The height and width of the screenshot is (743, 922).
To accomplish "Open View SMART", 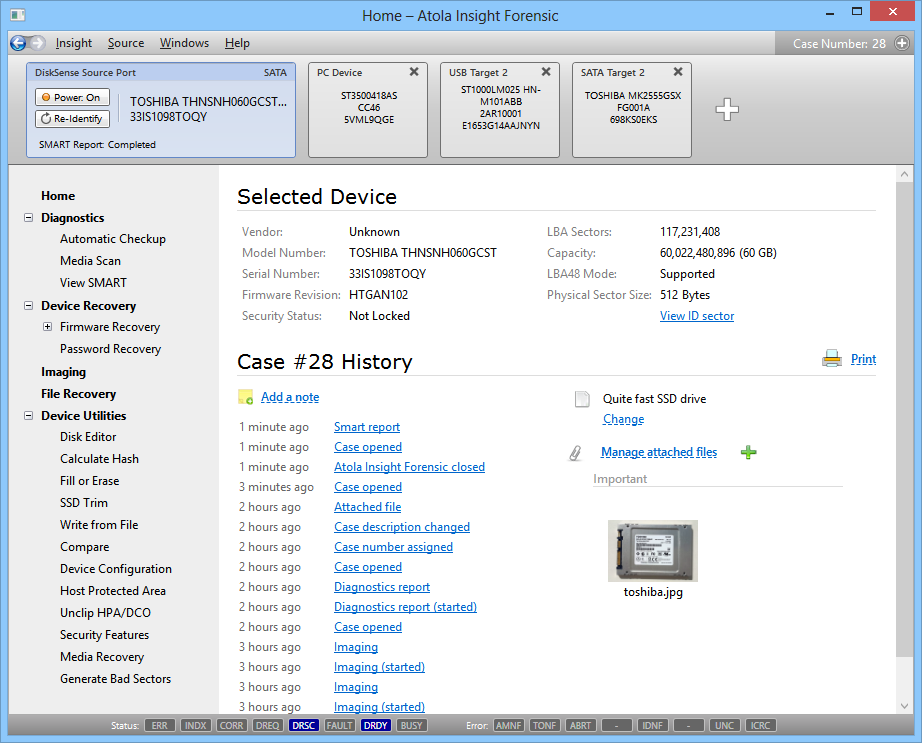I will coord(93,283).
